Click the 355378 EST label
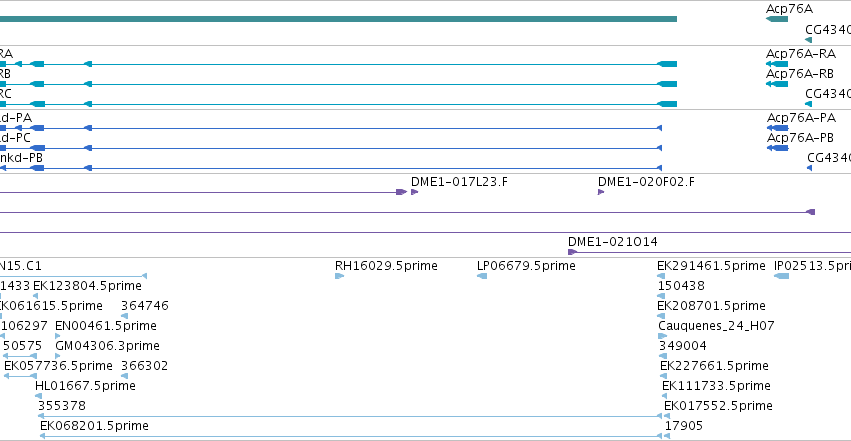851x441 pixels. point(62,406)
